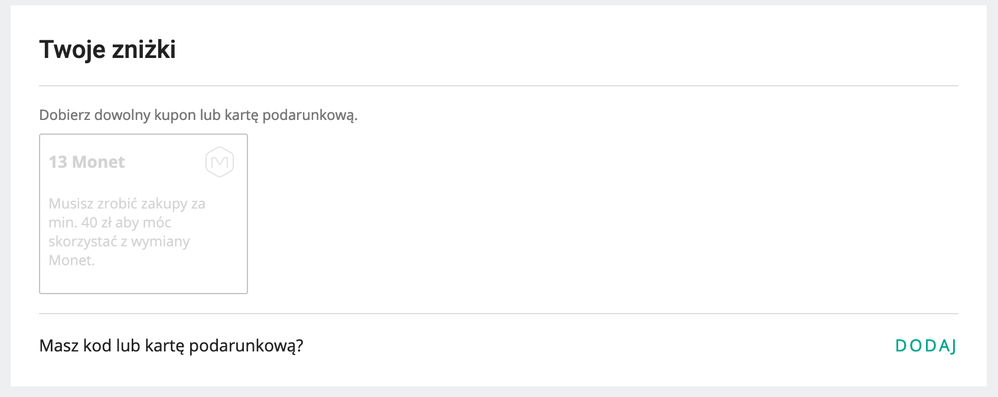998x397 pixels.
Task: Click the word "Monet." ending the coupon description
Action: pyautogui.click(x=71, y=260)
